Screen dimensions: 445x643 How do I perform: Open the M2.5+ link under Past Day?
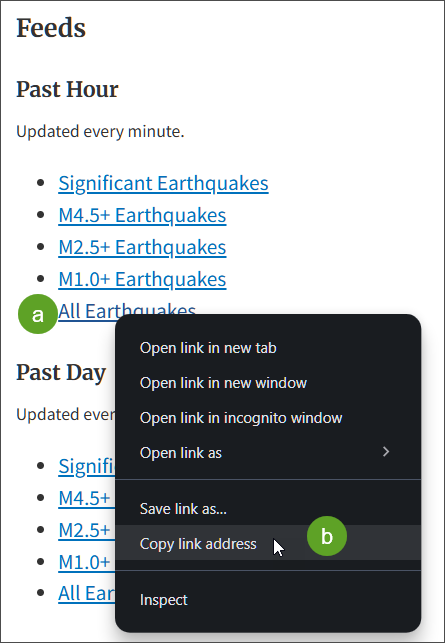(87, 530)
